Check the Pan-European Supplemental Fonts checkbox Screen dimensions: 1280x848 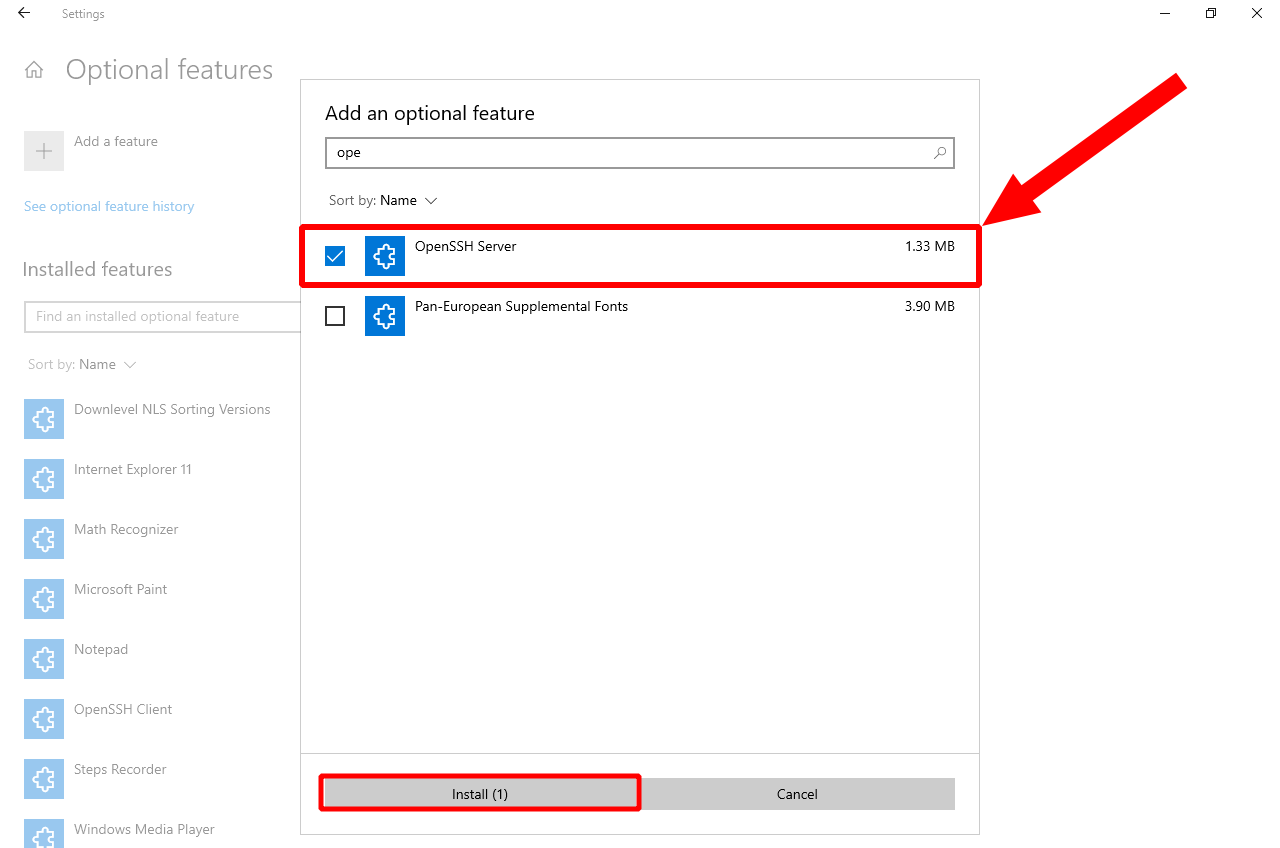[x=335, y=316]
